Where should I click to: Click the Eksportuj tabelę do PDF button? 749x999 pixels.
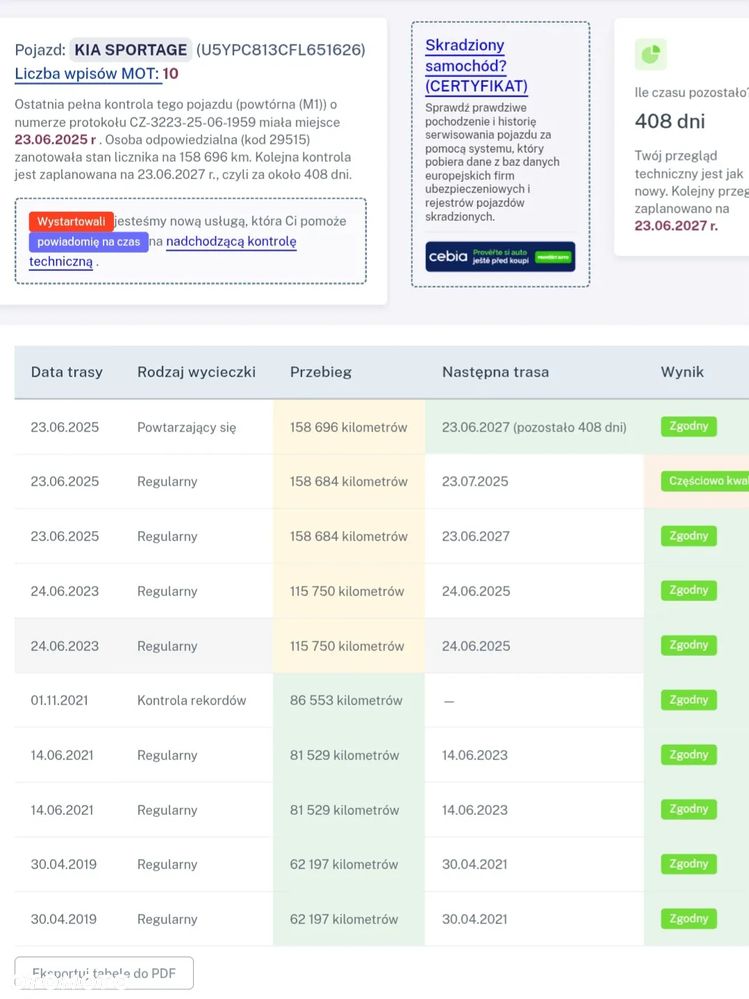tap(104, 973)
